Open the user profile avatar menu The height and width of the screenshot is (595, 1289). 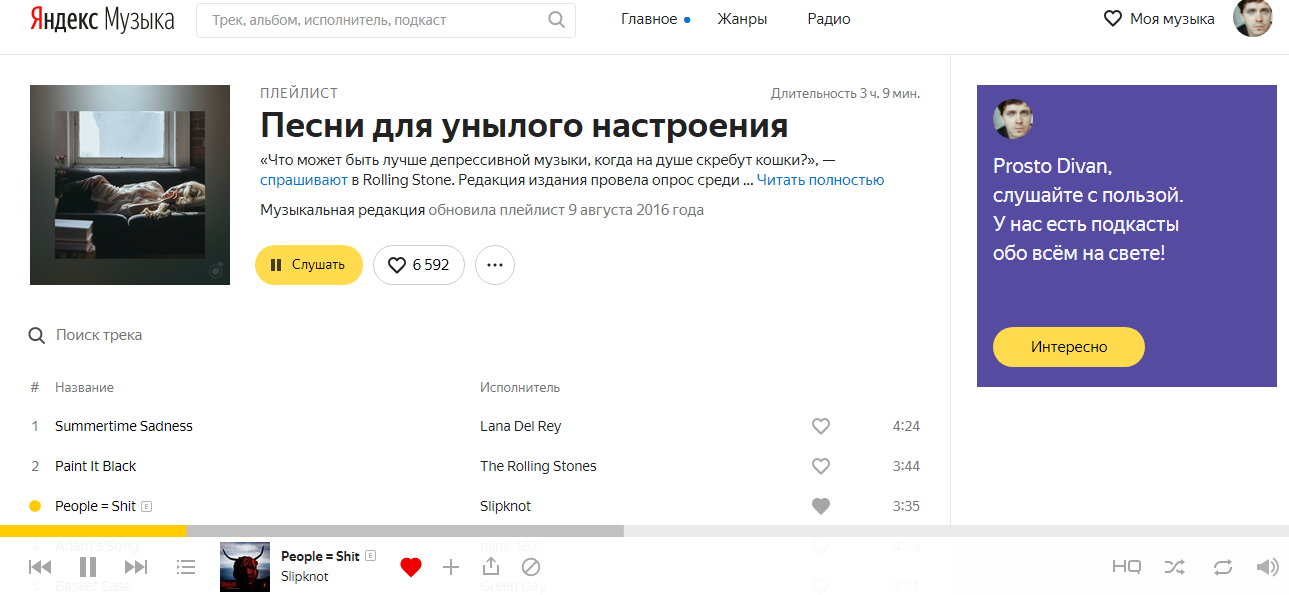coord(1253,18)
